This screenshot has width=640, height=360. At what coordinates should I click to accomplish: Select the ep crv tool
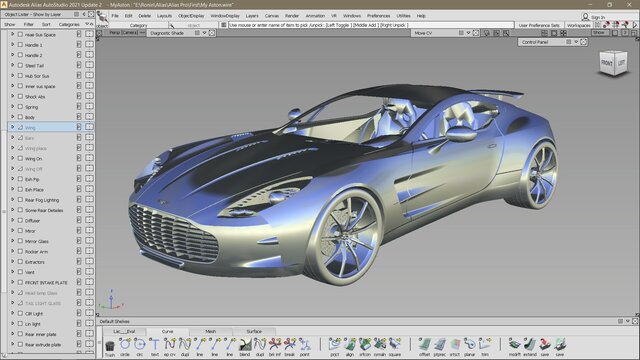169,345
